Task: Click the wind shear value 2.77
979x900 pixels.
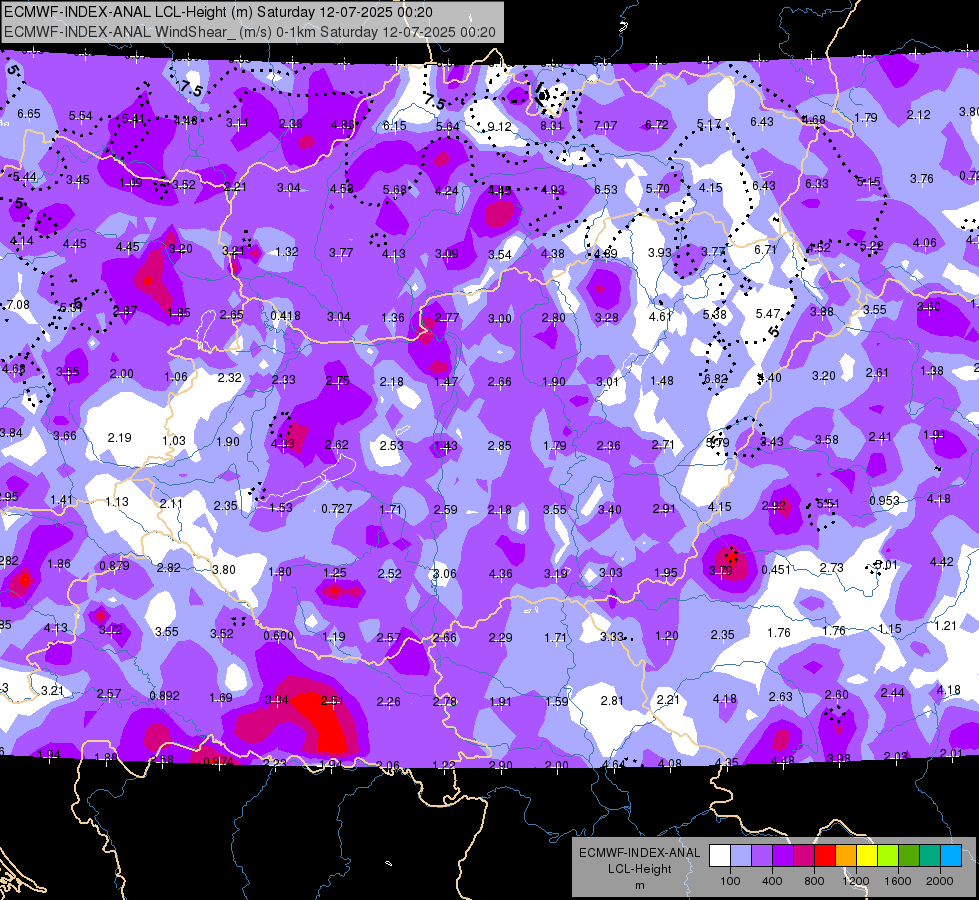Action: (x=447, y=318)
